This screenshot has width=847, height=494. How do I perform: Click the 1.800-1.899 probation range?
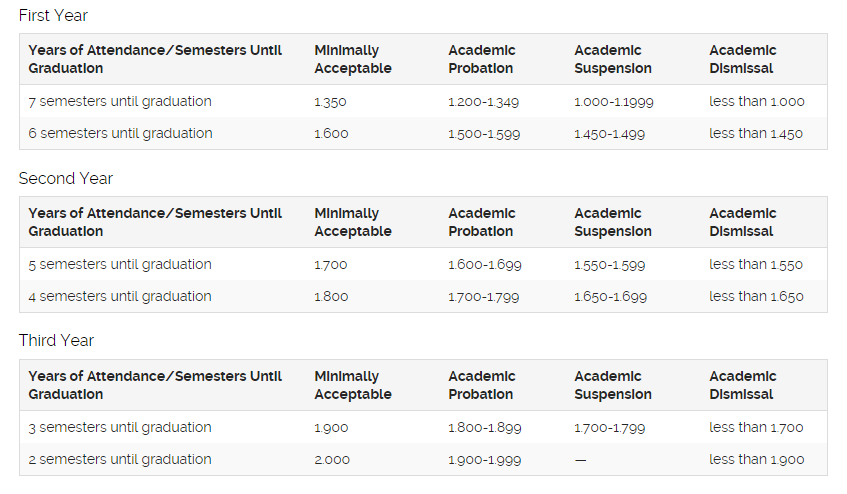point(484,428)
